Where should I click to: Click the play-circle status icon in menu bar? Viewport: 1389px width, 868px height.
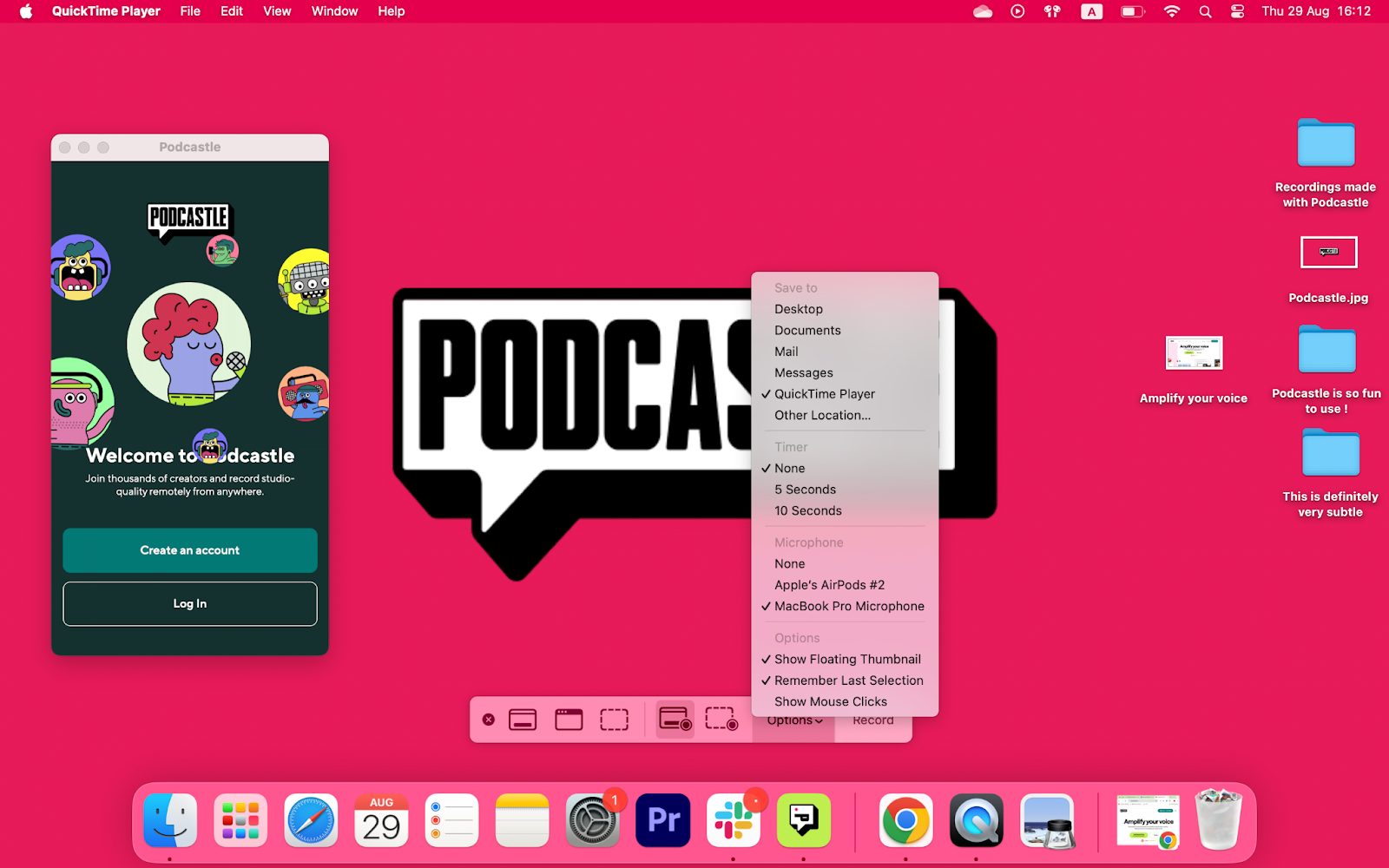(x=1017, y=11)
